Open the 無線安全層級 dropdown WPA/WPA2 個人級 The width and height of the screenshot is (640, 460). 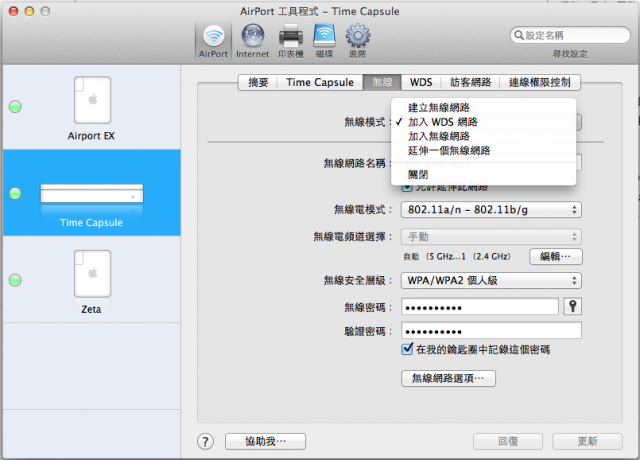coord(491,280)
